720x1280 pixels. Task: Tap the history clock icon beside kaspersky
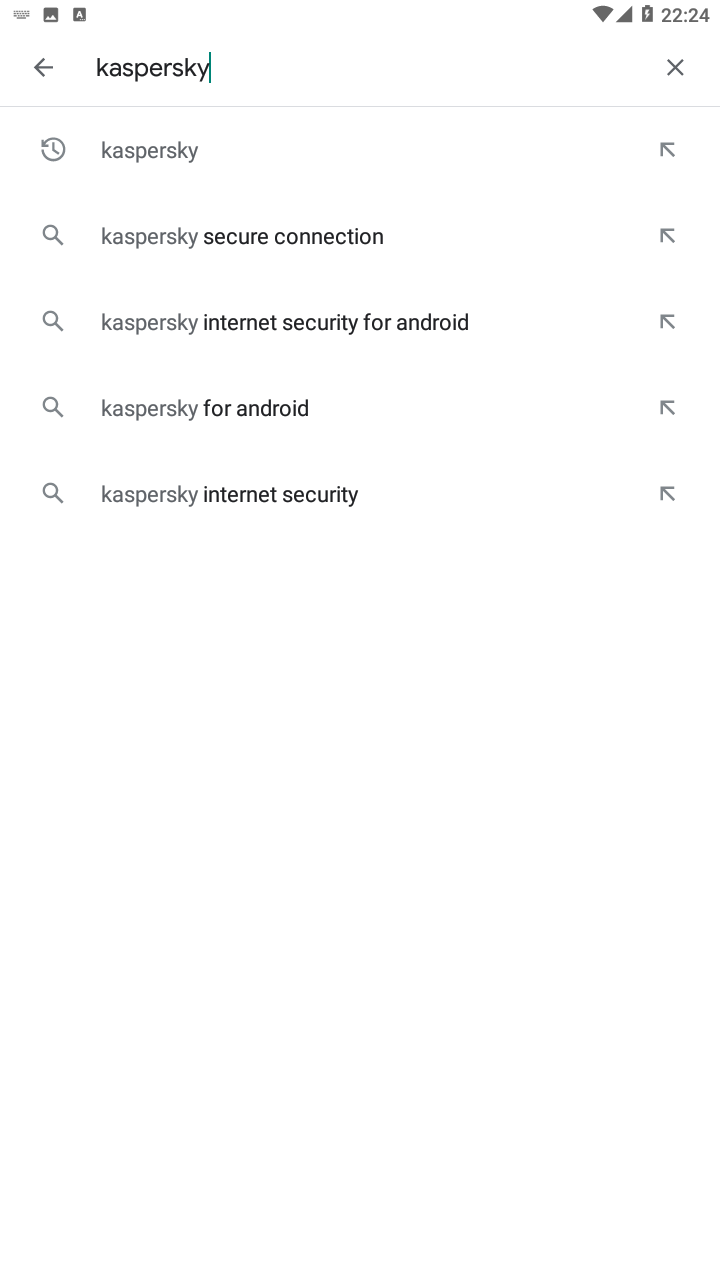click(53, 150)
